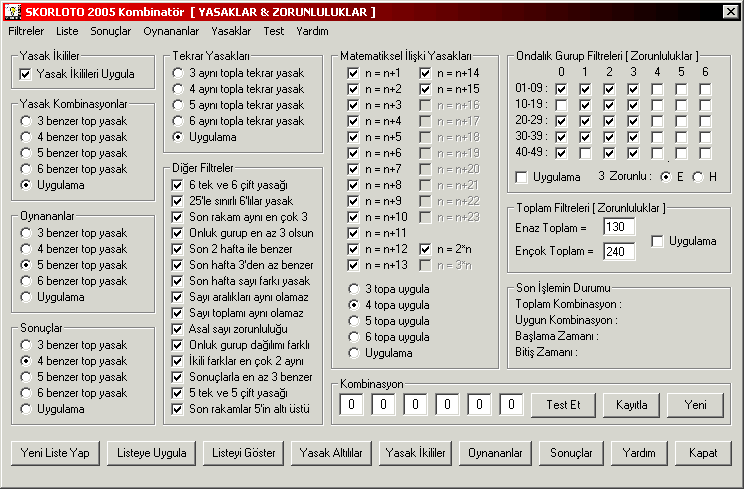Click the Yasak İkililer bottom button
The height and width of the screenshot is (489, 744).
click(416, 453)
